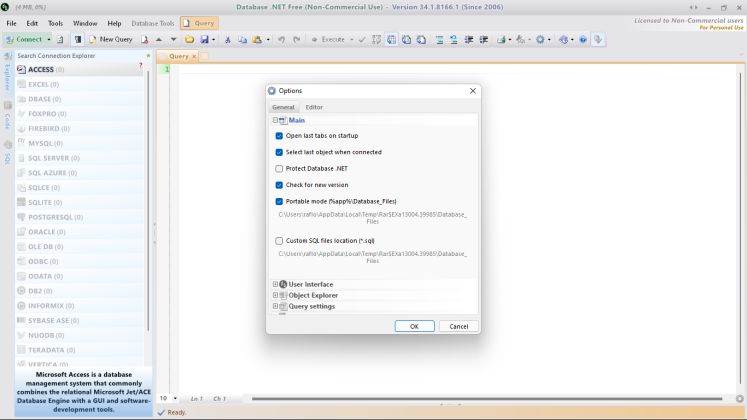This screenshot has width=747, height=420.
Task: Click Cancel in the Options dialog
Action: point(458,326)
